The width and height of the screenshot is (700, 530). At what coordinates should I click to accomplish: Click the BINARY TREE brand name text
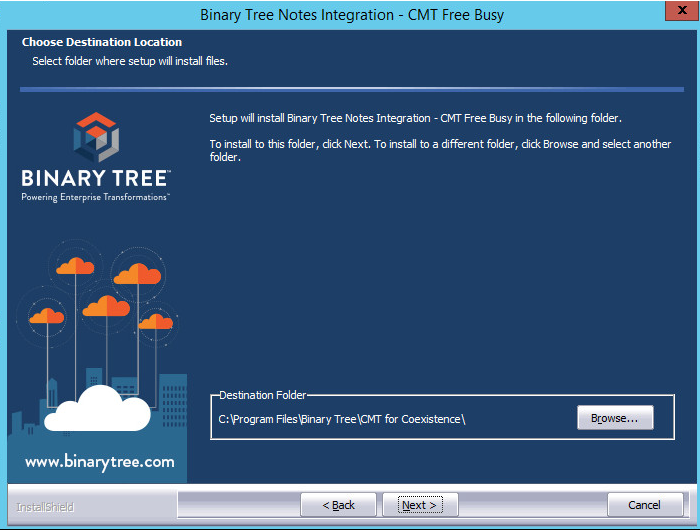point(96,178)
